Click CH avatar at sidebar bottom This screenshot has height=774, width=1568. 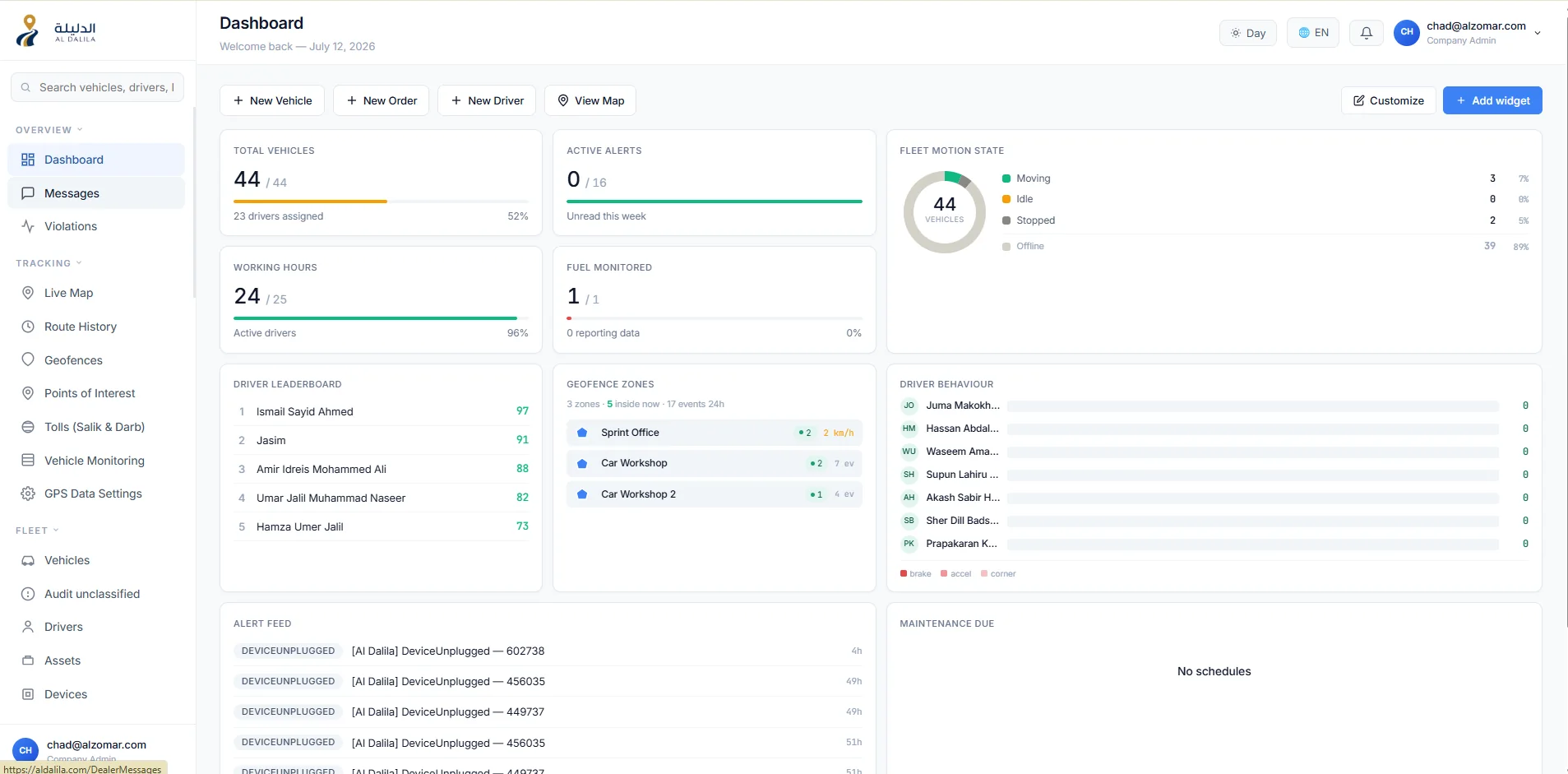pyautogui.click(x=25, y=750)
